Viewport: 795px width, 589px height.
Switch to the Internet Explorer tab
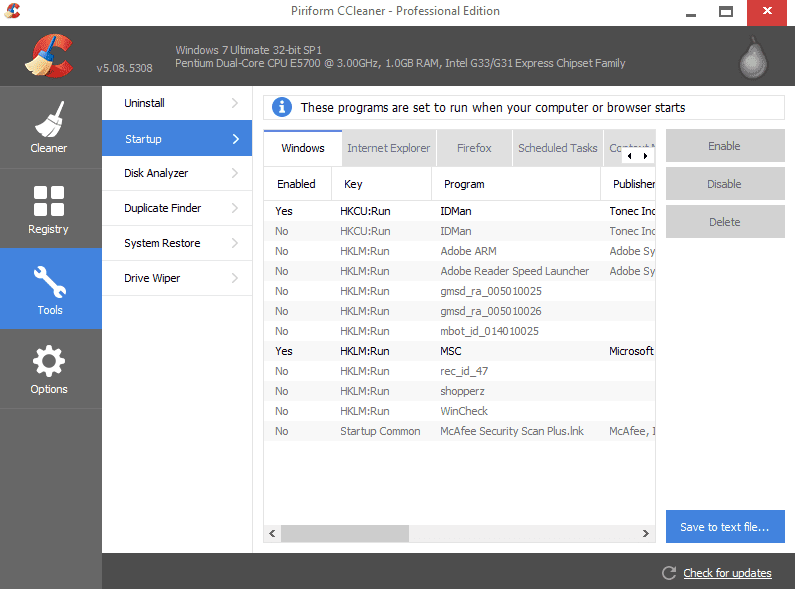[389, 148]
